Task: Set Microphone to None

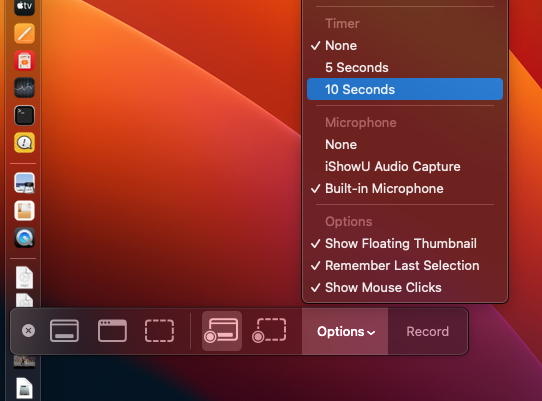Action: [x=405, y=144]
